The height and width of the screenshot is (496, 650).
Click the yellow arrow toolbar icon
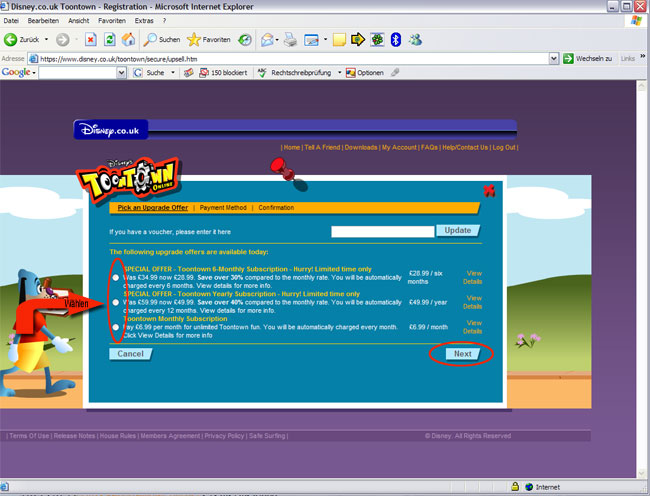tap(358, 40)
